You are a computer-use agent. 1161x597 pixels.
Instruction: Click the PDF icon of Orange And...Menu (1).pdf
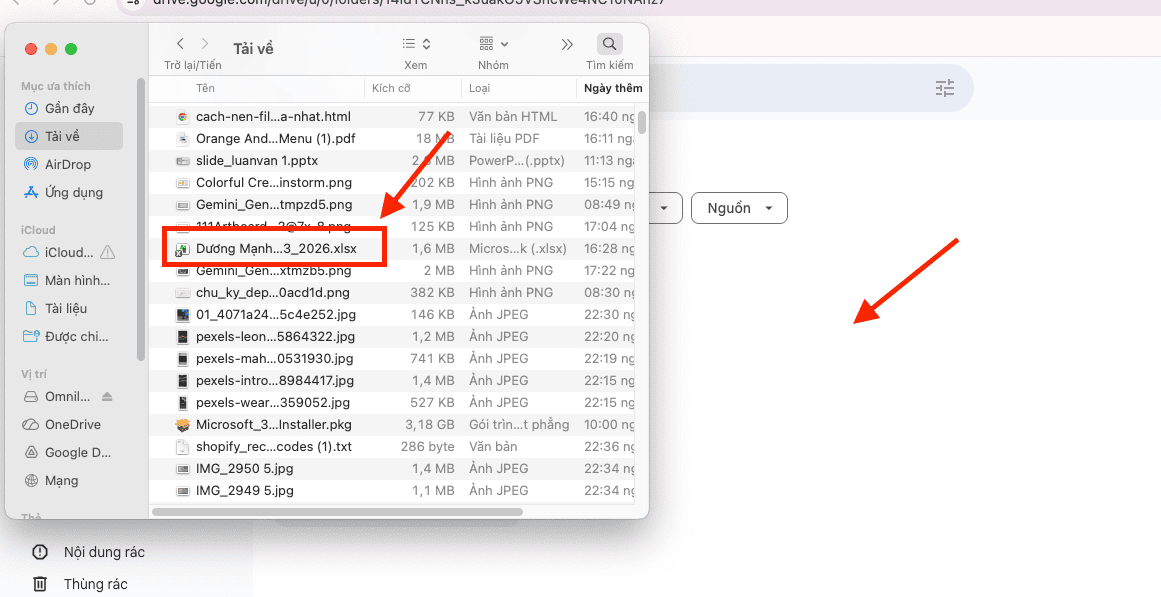coord(182,139)
